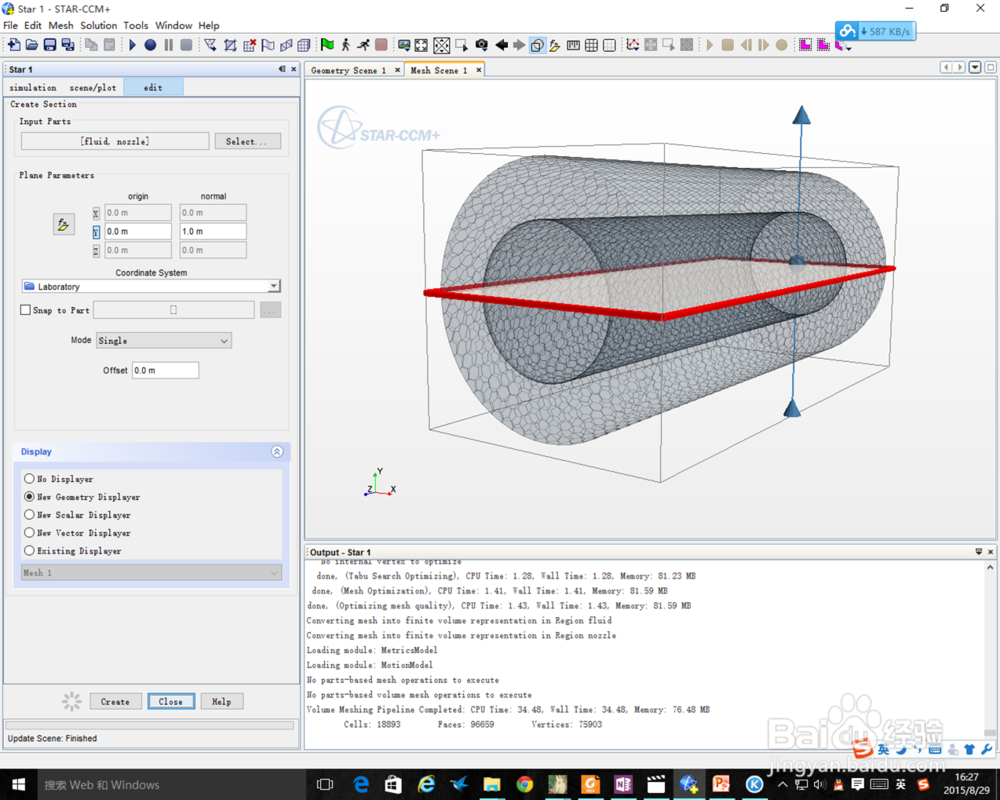Viewport: 1000px width, 800px height.
Task: Click the black back arrow View icon
Action: click(501, 45)
